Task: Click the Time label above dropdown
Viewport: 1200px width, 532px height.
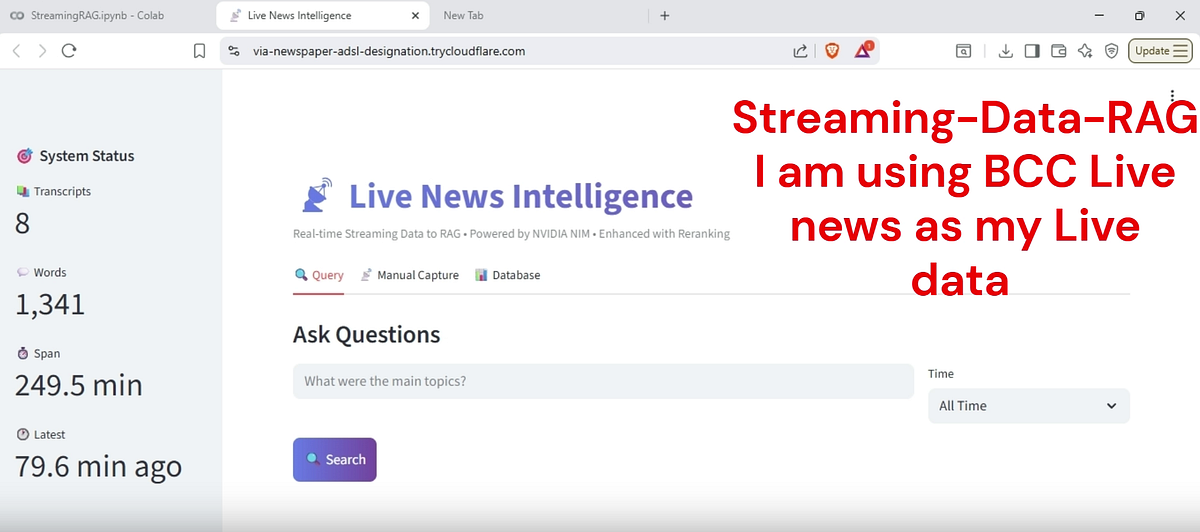Action: point(941,374)
